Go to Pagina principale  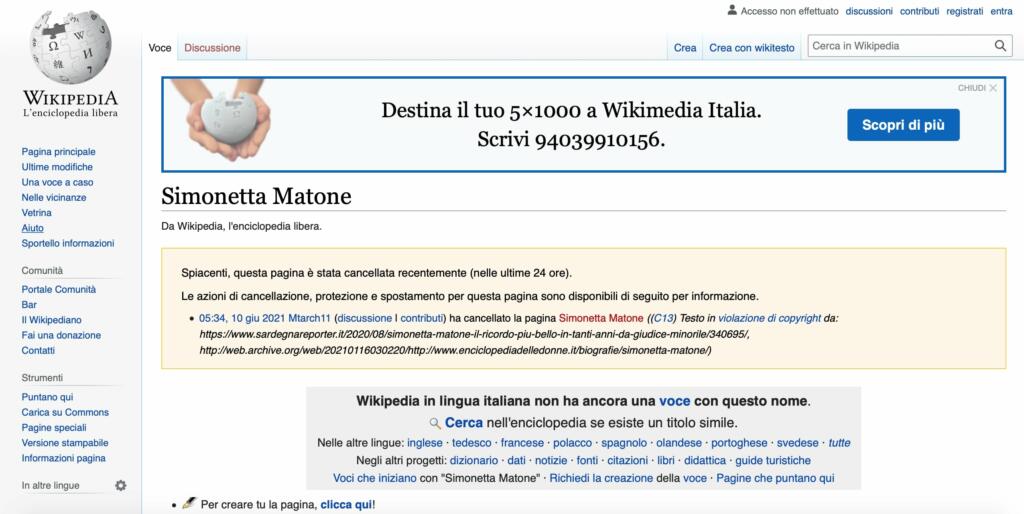[58, 152]
